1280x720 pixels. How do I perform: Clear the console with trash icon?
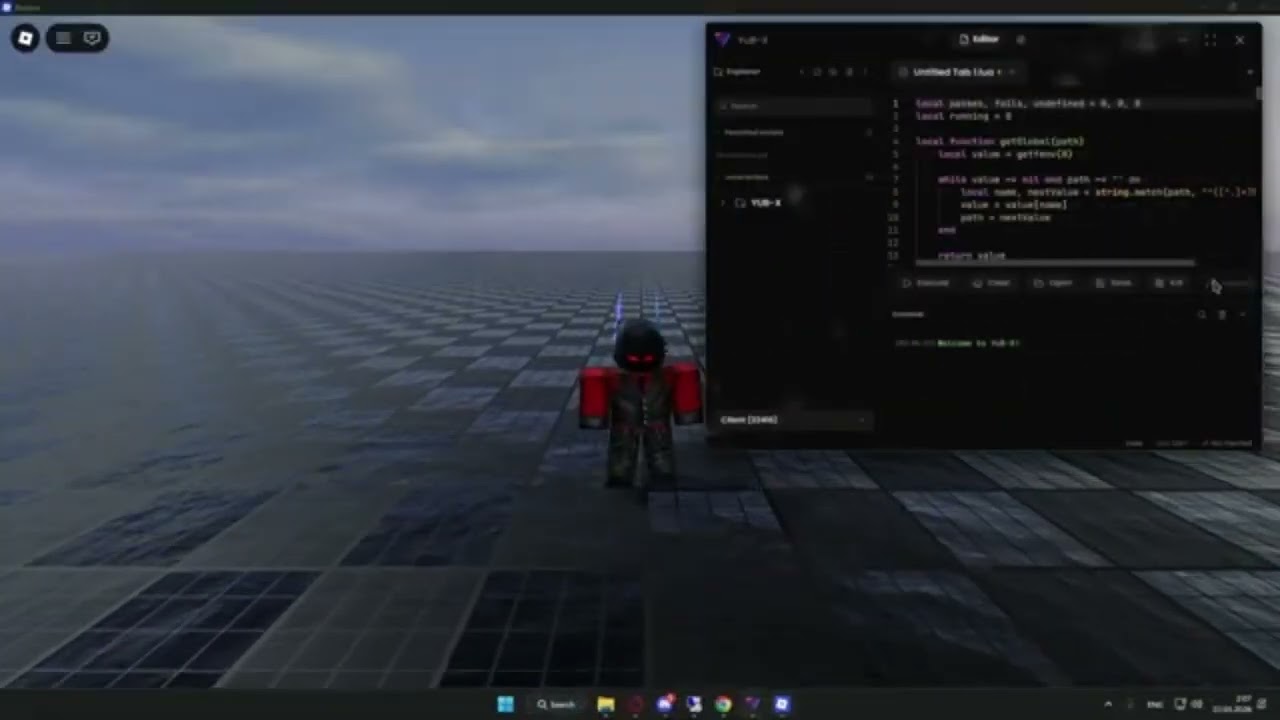point(1222,315)
